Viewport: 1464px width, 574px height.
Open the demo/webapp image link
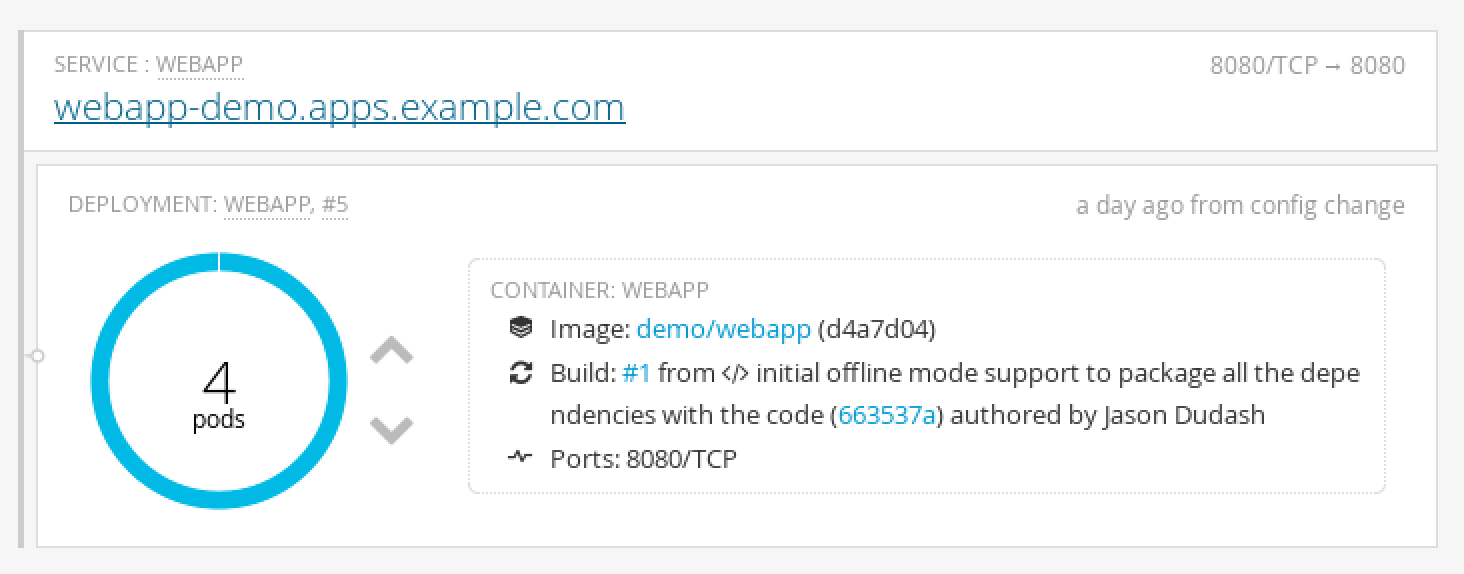pos(723,329)
